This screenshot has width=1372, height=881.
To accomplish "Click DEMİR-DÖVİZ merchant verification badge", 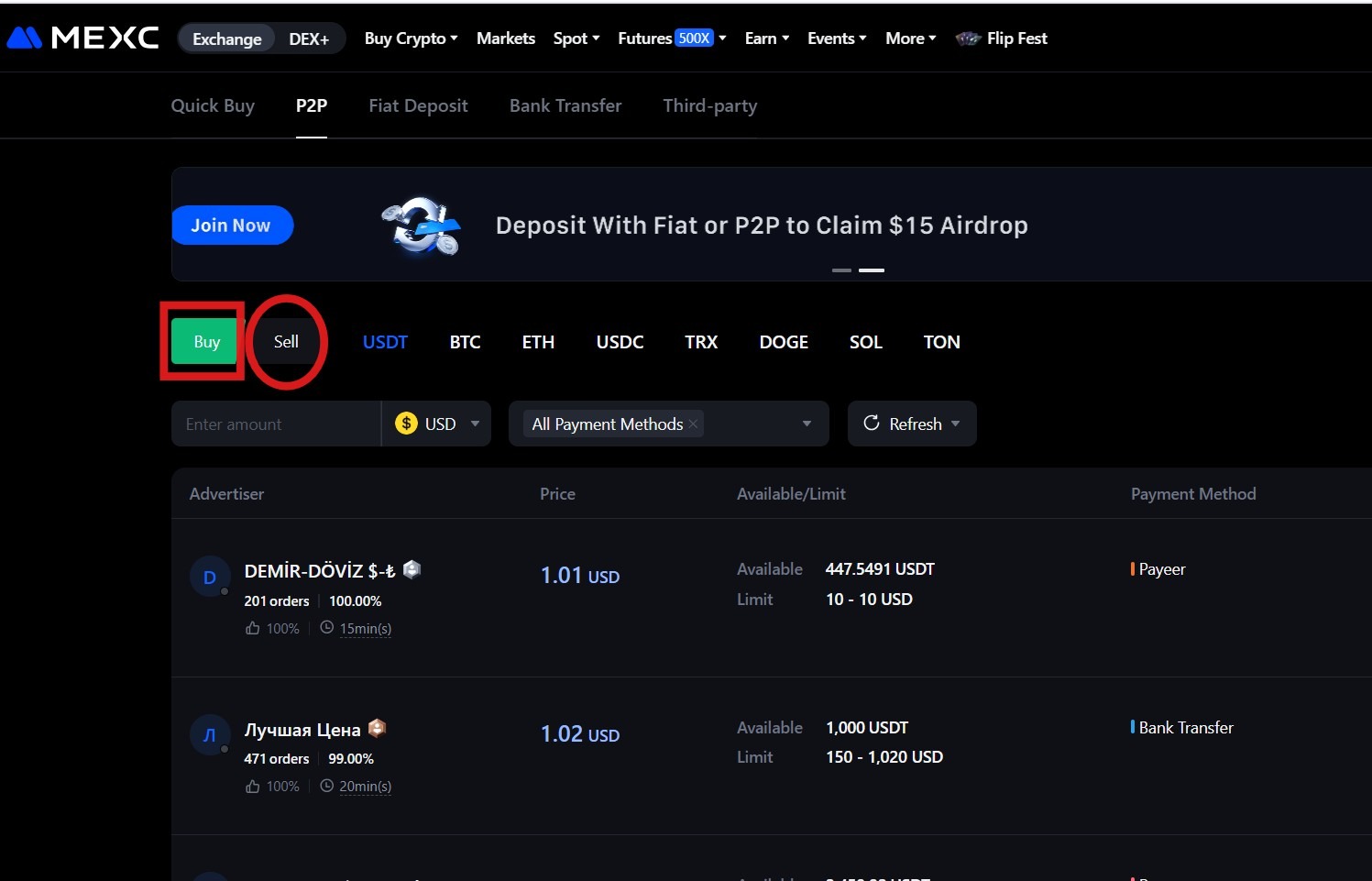I will point(412,569).
